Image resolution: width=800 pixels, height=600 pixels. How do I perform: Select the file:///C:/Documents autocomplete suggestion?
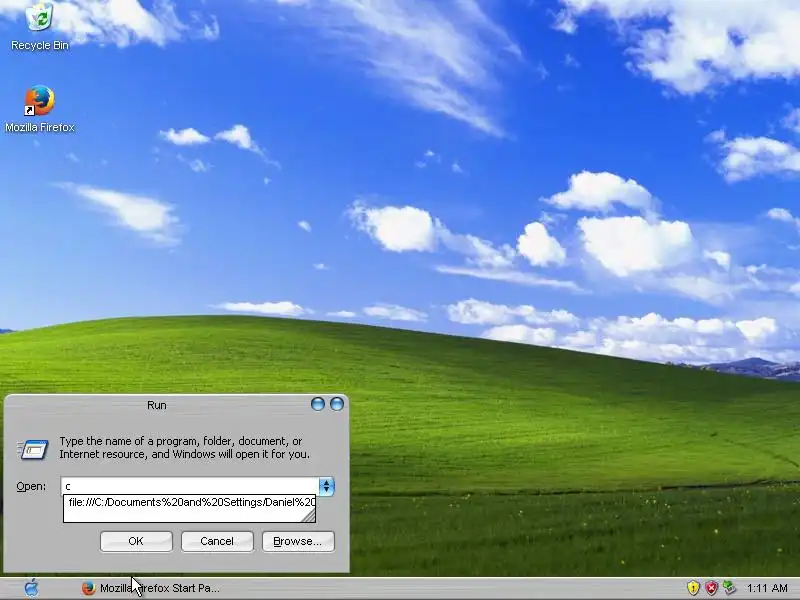click(x=190, y=503)
